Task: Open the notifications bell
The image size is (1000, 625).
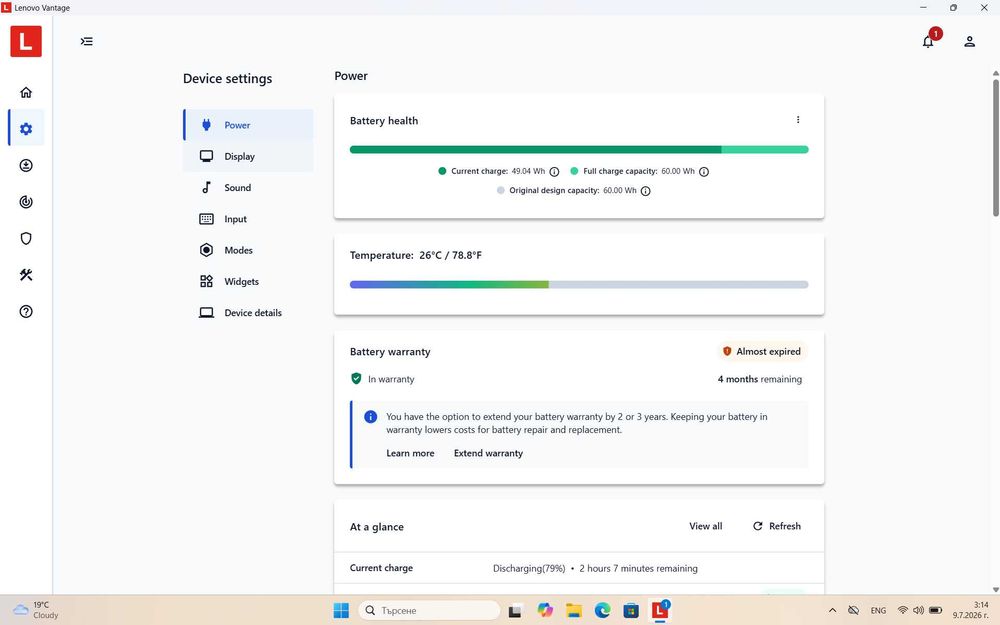Action: tap(928, 41)
